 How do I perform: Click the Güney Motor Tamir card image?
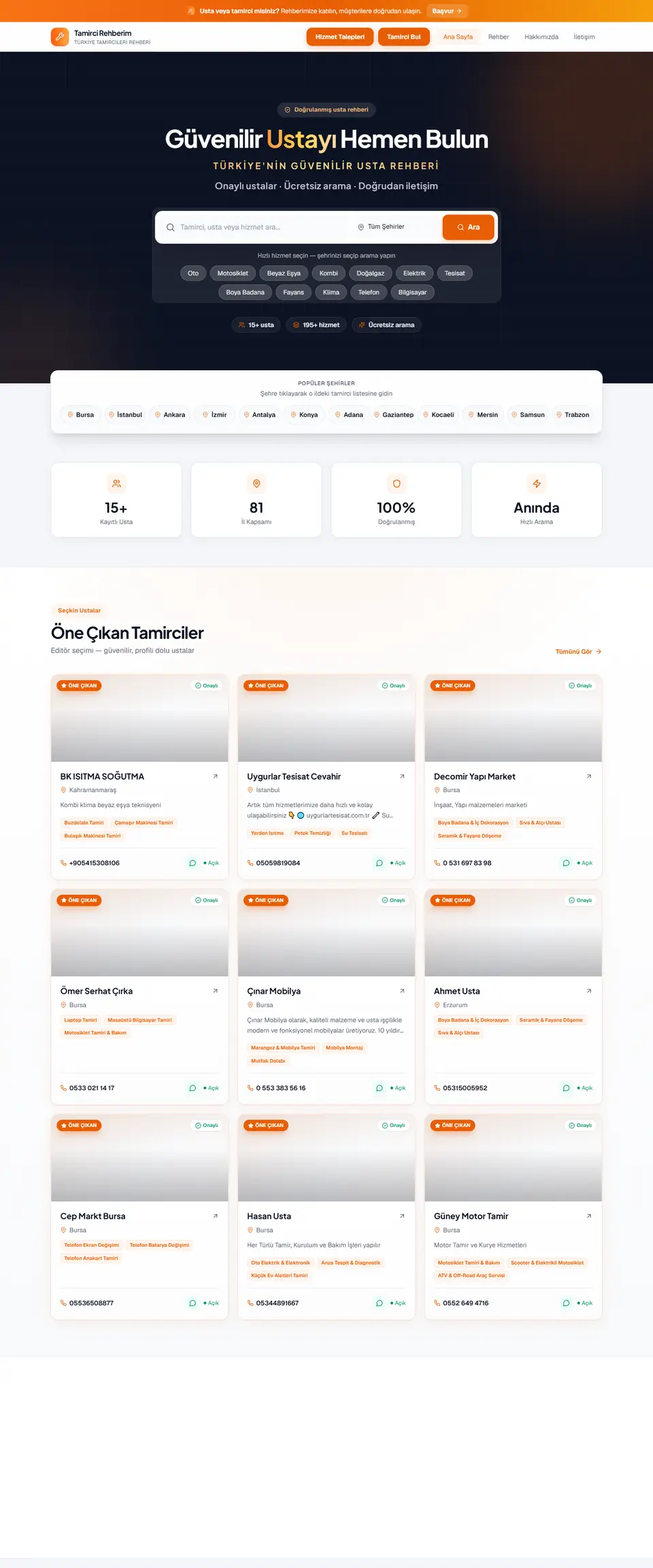click(514, 1158)
